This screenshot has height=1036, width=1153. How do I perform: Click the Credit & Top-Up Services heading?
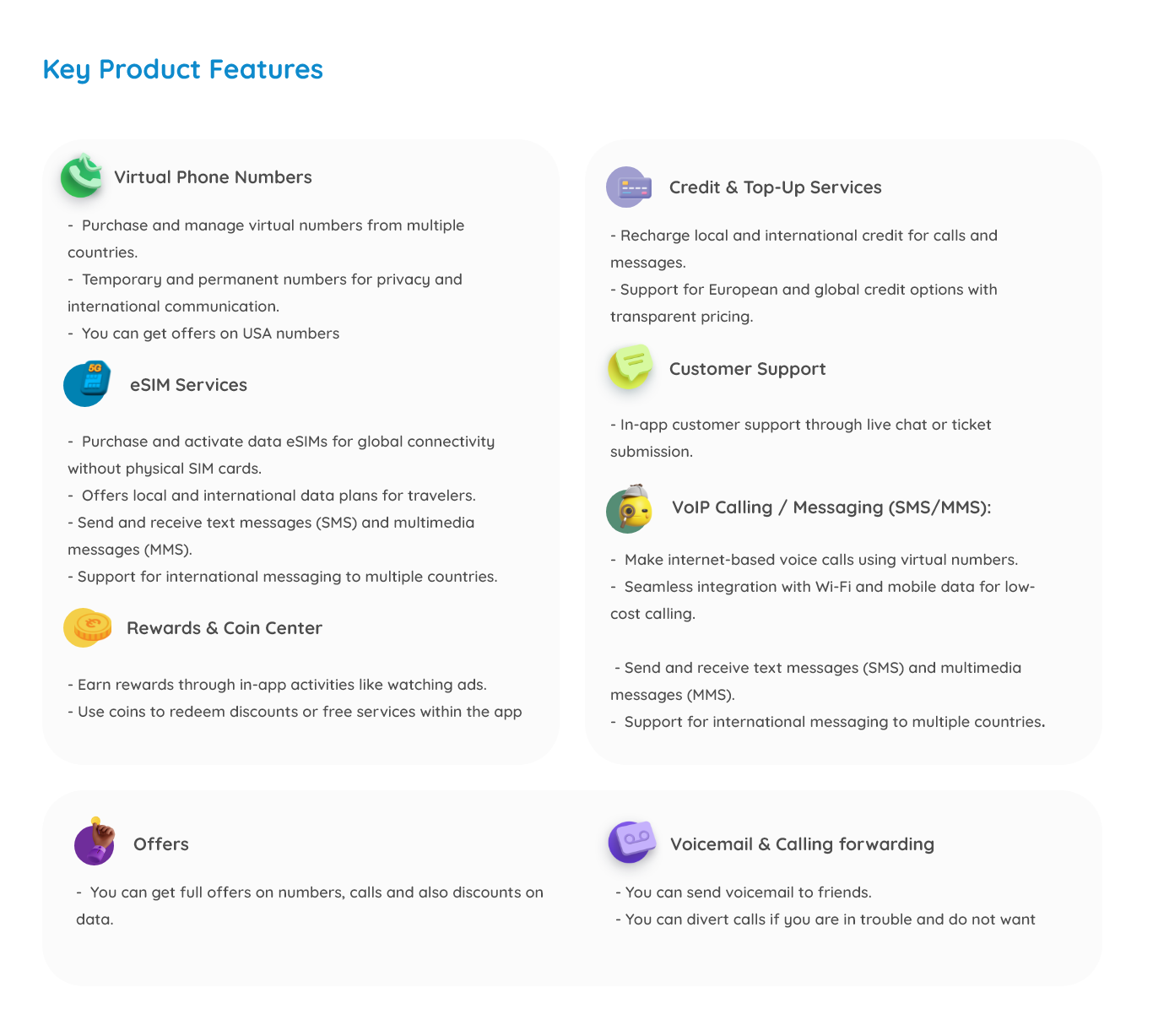click(x=775, y=187)
